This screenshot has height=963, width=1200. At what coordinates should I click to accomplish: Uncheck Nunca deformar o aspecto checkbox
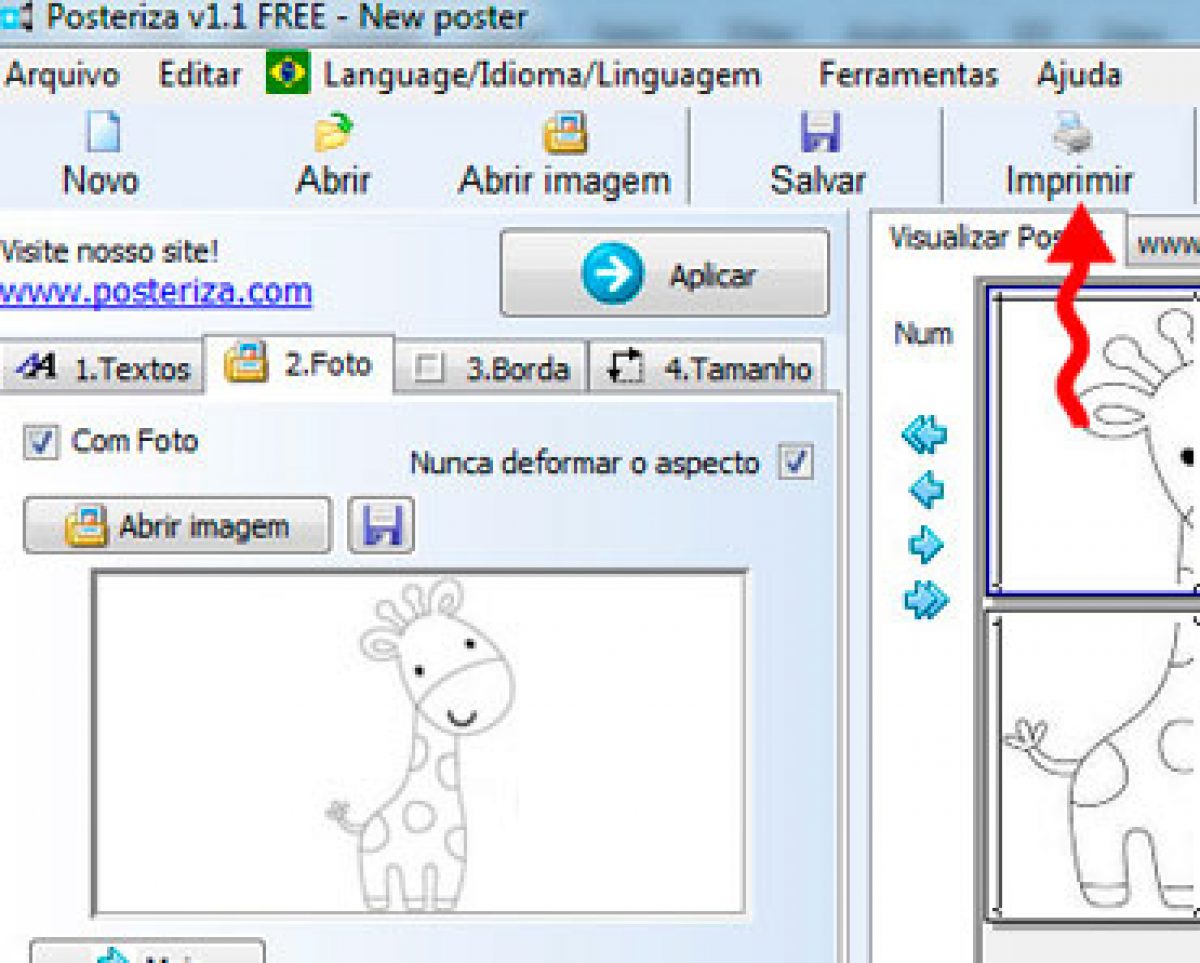pyautogui.click(x=797, y=463)
